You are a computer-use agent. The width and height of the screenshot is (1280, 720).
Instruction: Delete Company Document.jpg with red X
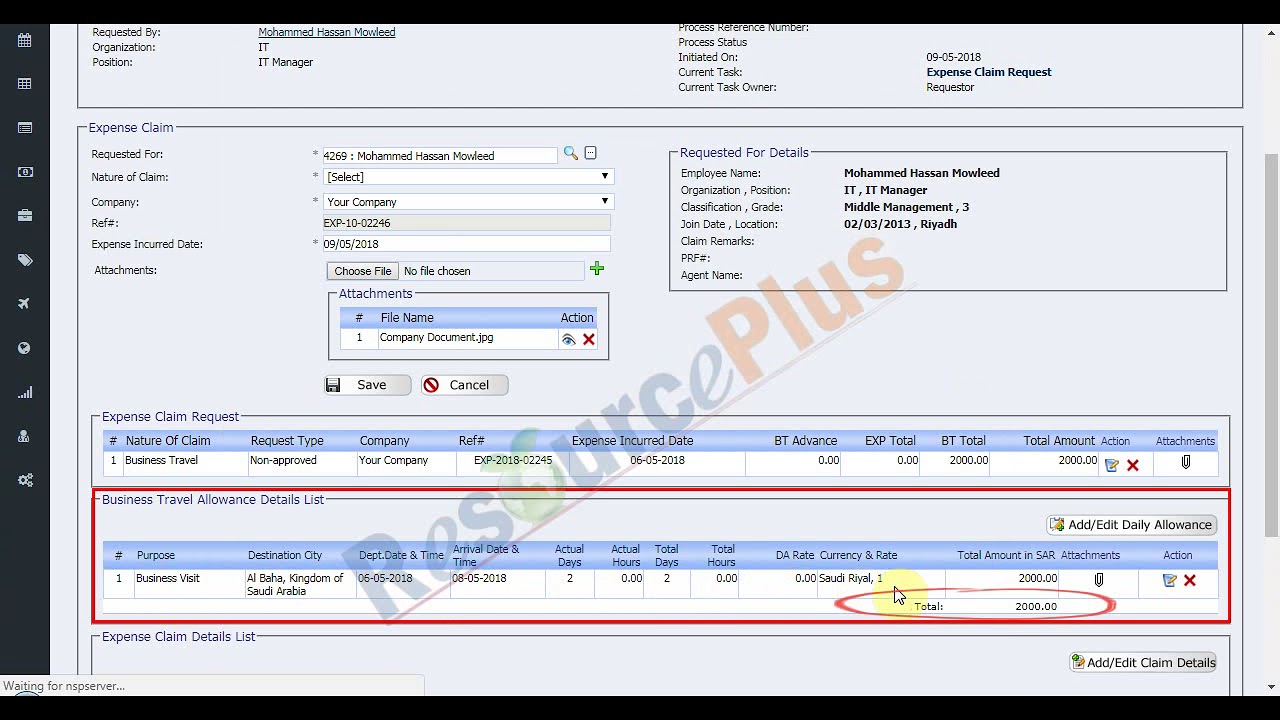click(x=589, y=340)
